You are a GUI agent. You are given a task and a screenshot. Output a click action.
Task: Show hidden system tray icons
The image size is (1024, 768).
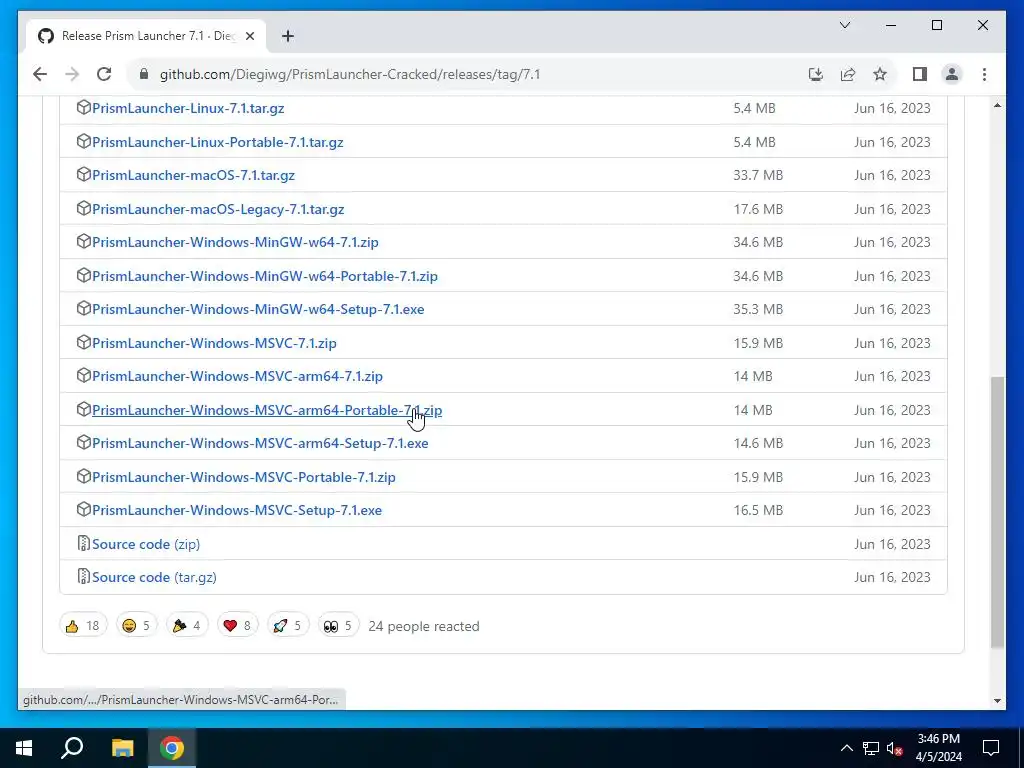(x=846, y=748)
